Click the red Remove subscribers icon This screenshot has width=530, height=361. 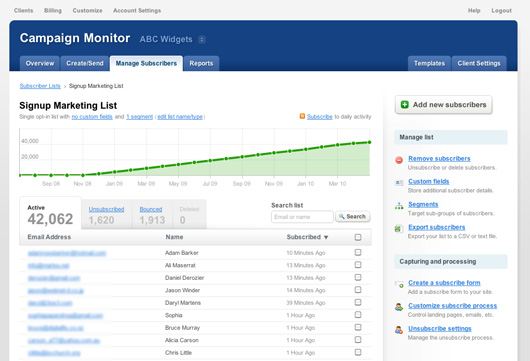pyautogui.click(x=399, y=160)
